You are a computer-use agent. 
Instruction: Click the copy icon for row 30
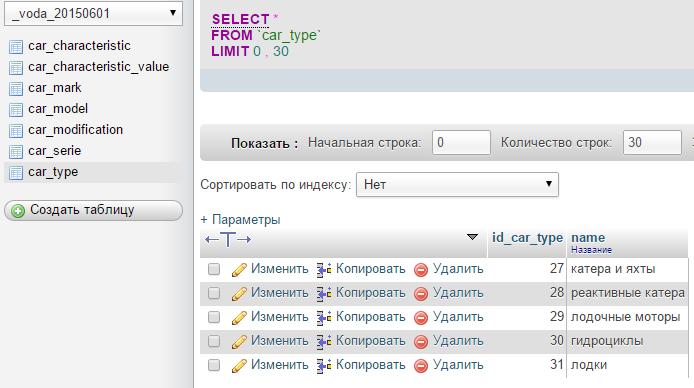pyautogui.click(x=324, y=341)
